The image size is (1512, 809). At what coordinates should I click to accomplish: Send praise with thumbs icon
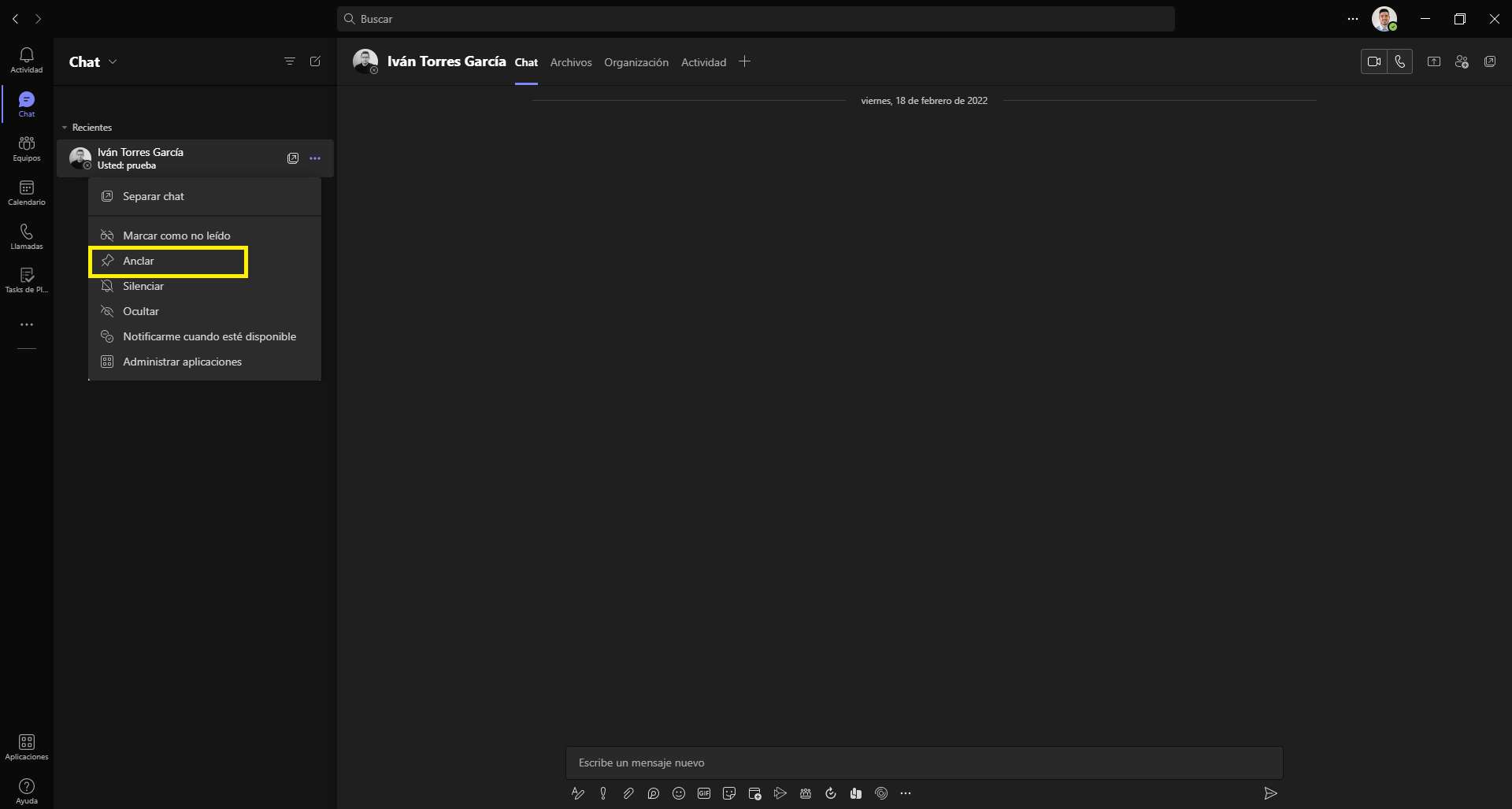[856, 793]
